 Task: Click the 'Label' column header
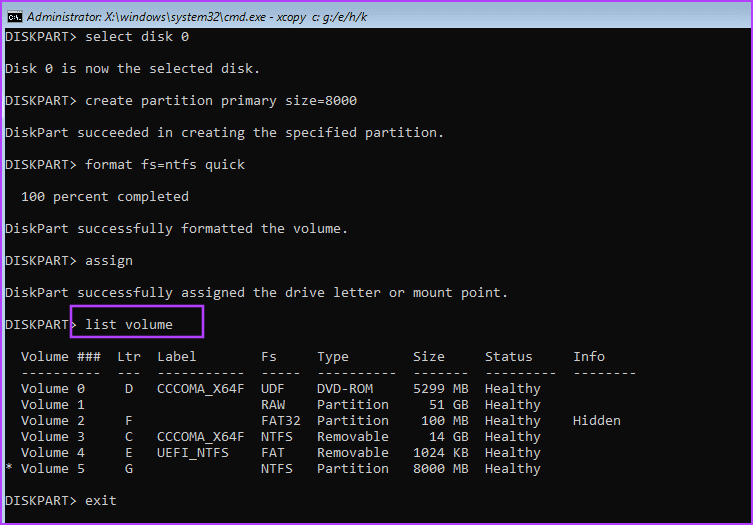[177, 356]
